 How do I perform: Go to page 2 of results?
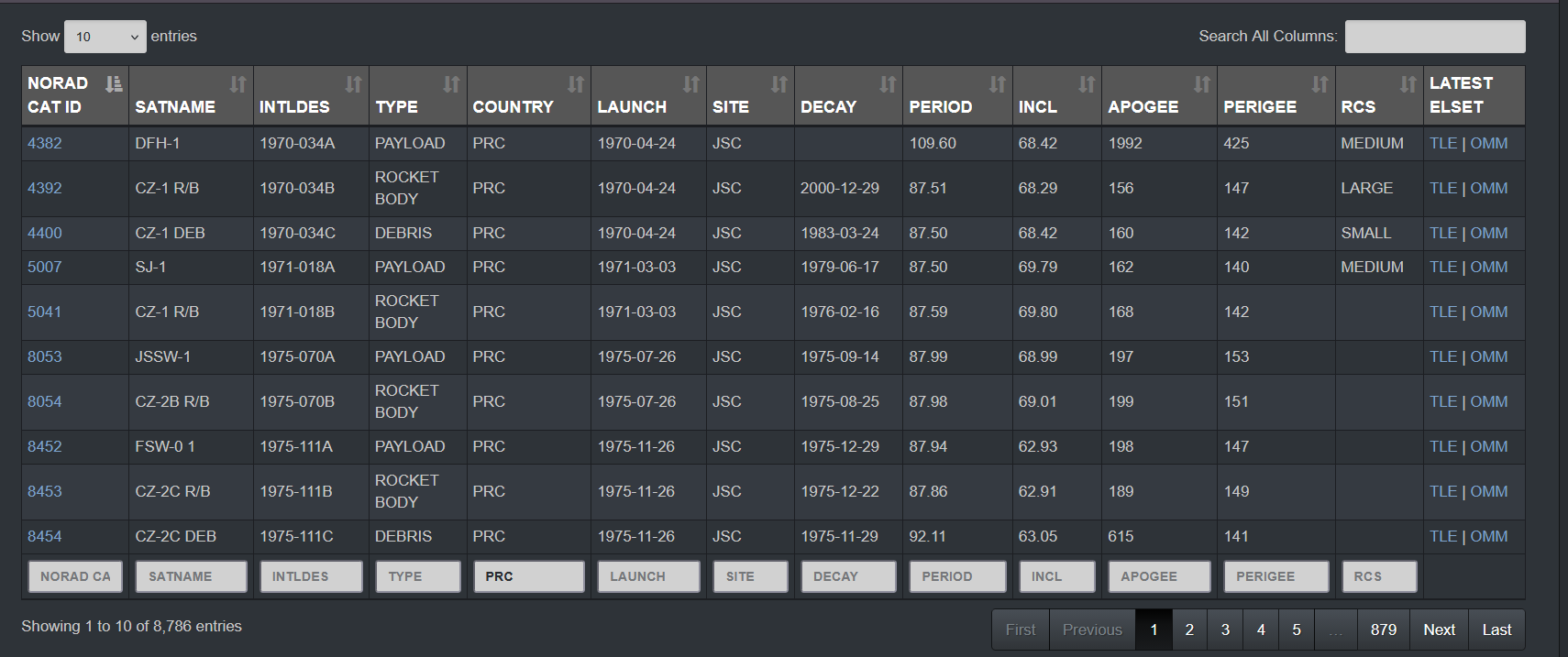(x=1189, y=630)
